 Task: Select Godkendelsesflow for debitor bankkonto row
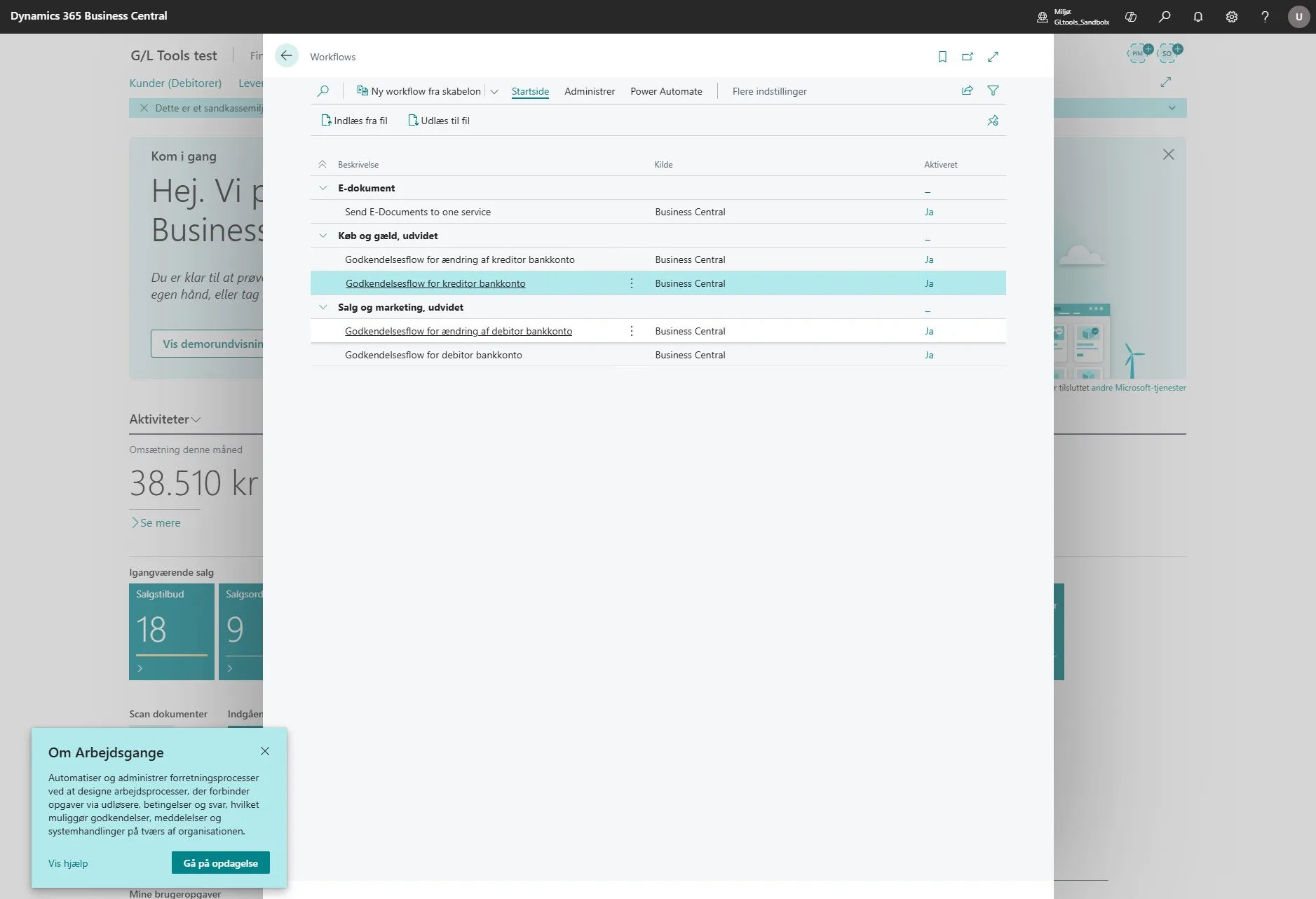tap(658, 355)
